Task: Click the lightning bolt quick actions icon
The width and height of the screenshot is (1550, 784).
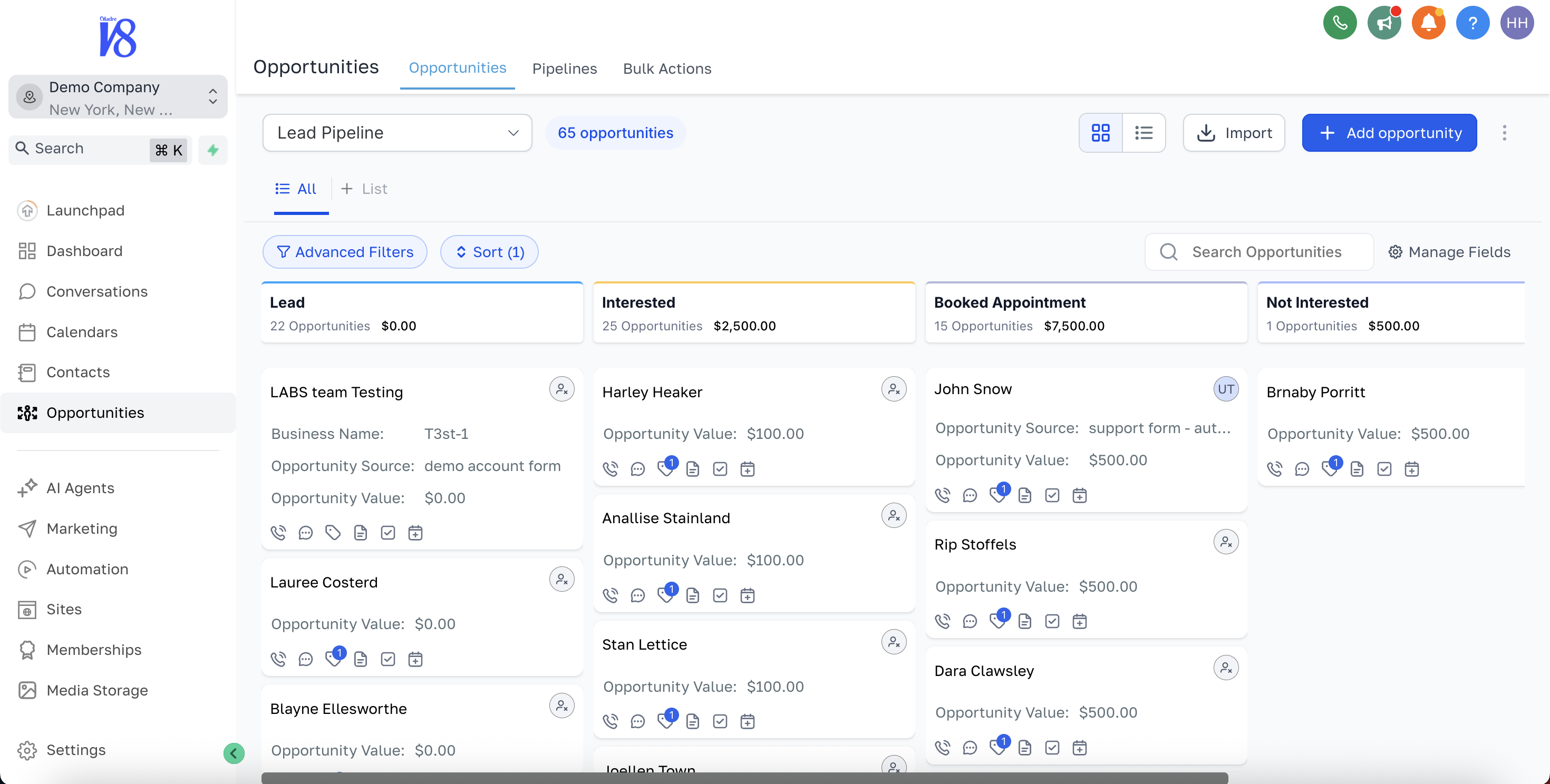Action: (x=213, y=149)
